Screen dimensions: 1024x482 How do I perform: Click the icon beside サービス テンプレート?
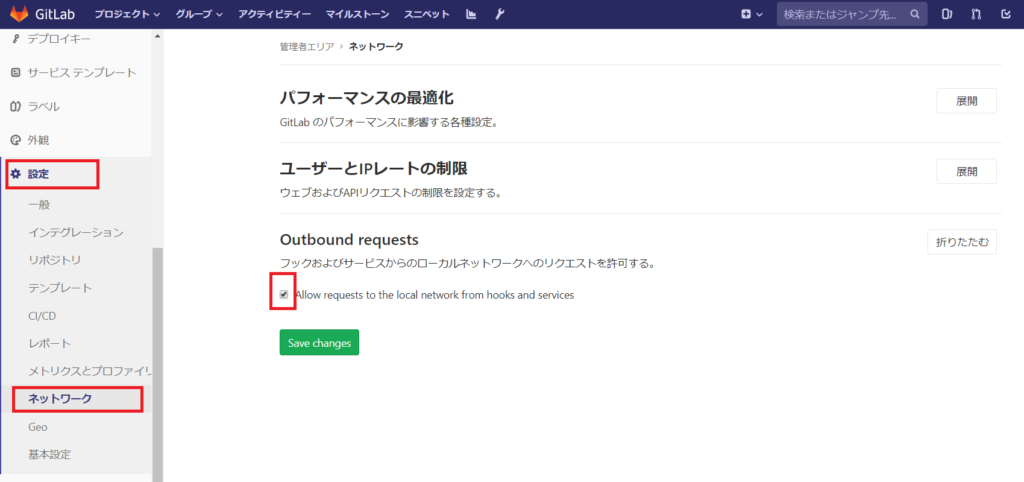tap(16, 72)
